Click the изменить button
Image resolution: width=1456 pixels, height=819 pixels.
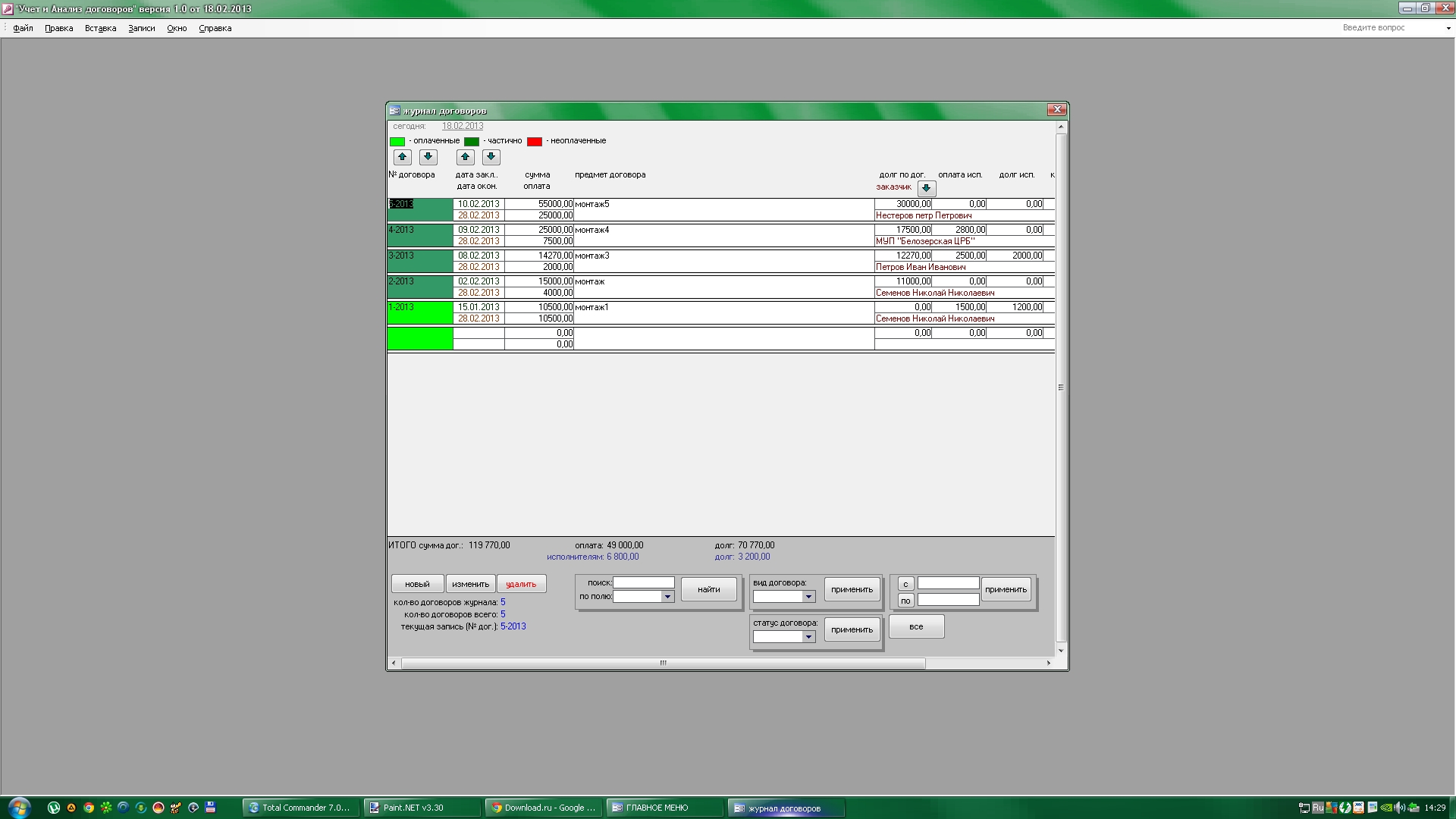tap(470, 584)
